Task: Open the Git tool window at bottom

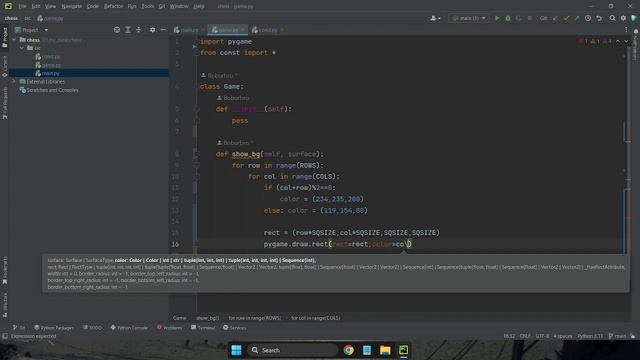Action: click(19, 328)
